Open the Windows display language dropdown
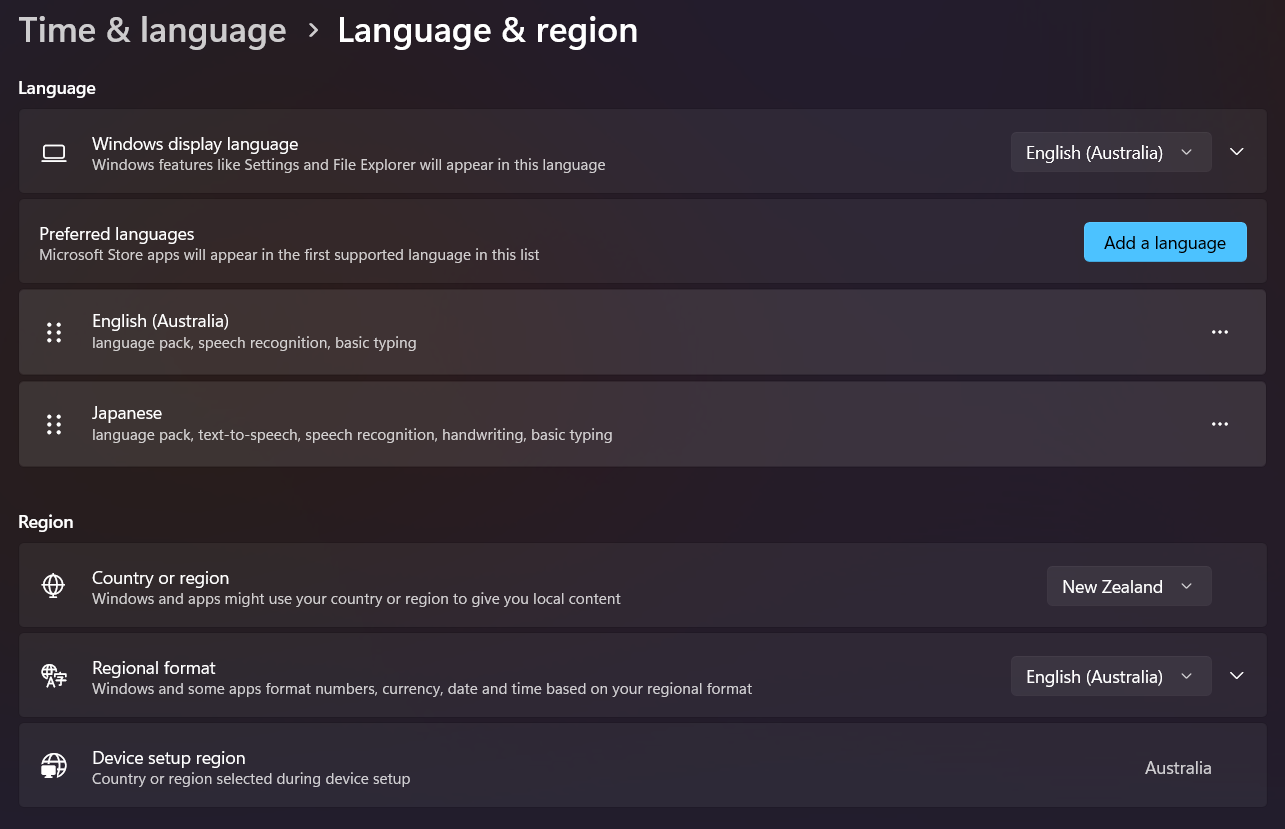1285x829 pixels. [x=1110, y=153]
